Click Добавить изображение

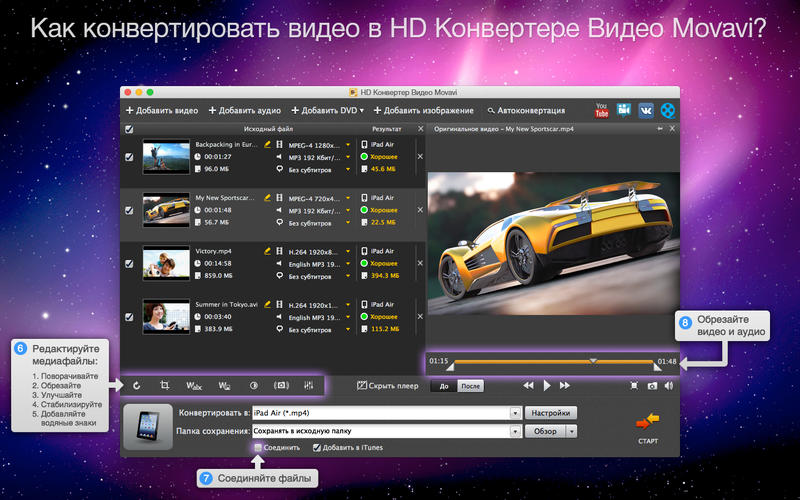423,110
